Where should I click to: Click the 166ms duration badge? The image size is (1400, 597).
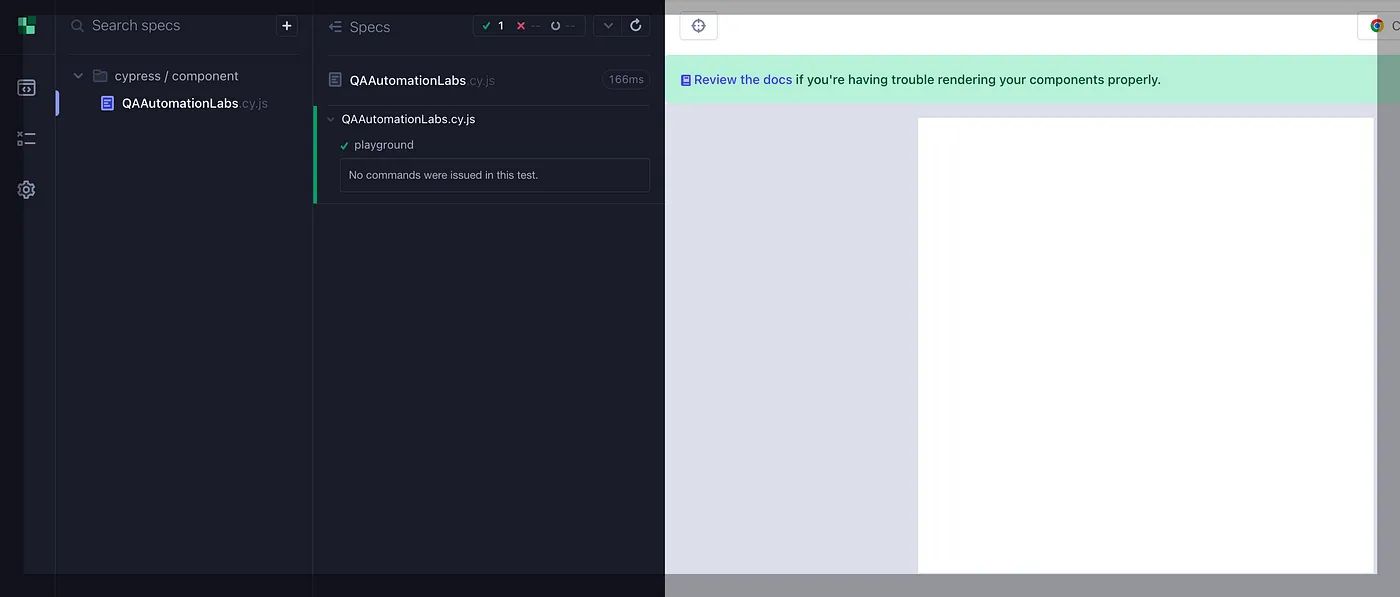tap(625, 79)
